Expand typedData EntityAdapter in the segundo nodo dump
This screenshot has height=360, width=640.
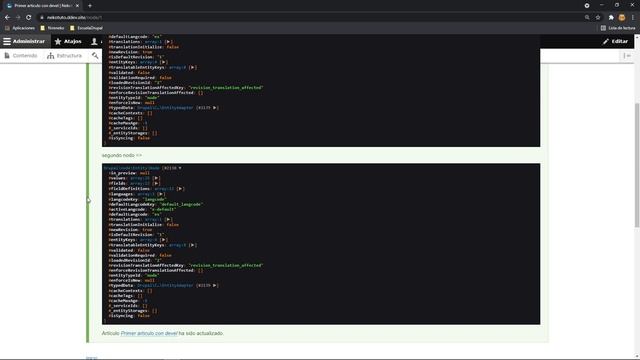(x=215, y=285)
